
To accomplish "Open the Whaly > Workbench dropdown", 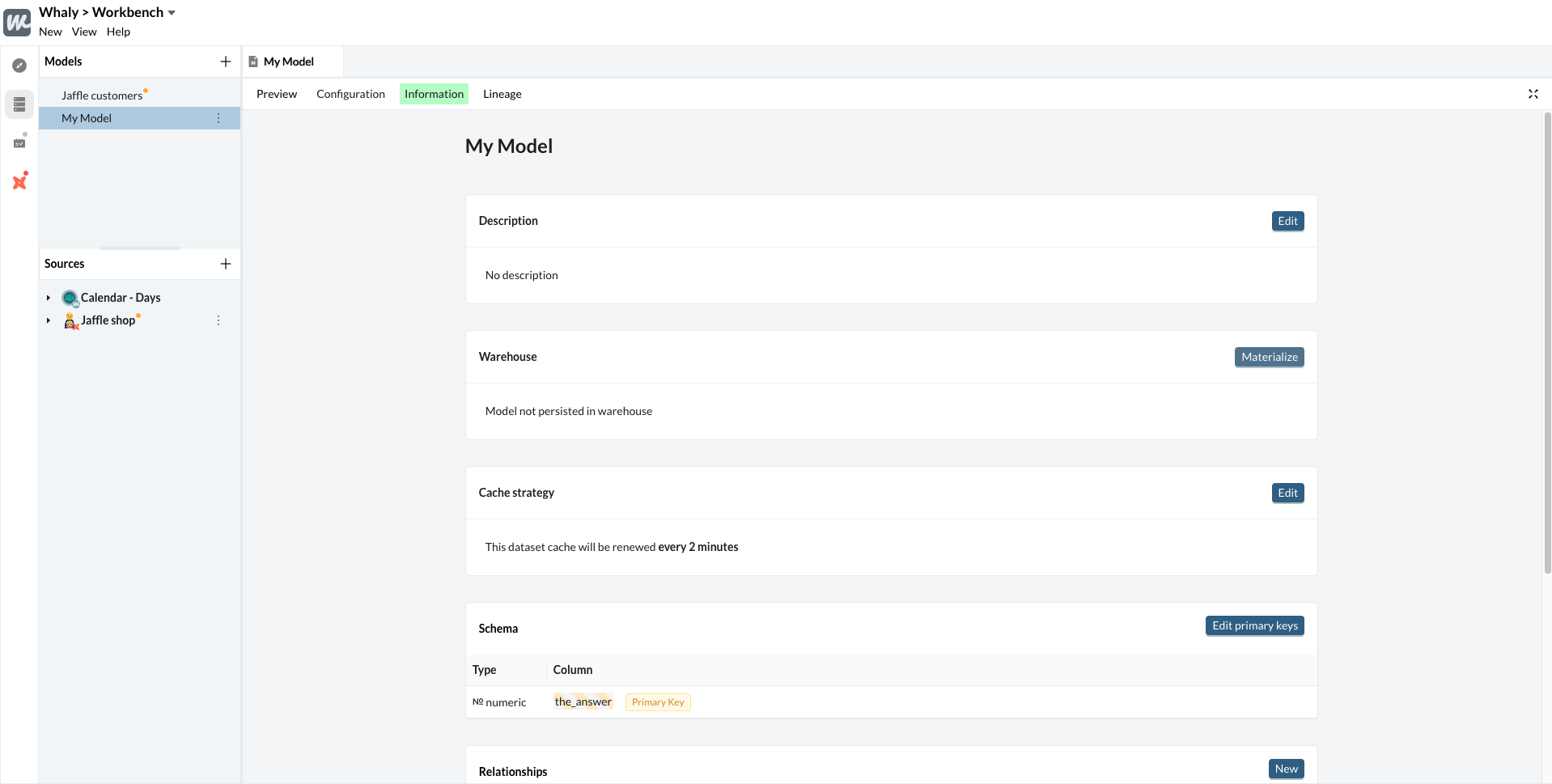I will click(x=172, y=13).
